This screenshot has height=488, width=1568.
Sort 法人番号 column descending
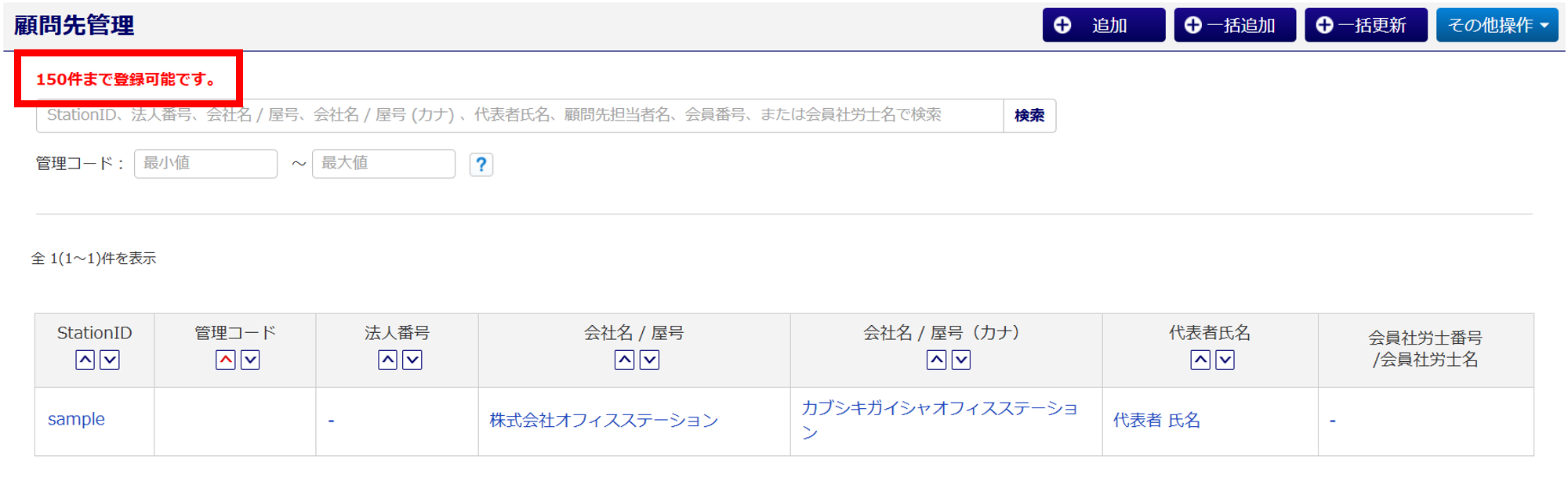pyautogui.click(x=412, y=360)
